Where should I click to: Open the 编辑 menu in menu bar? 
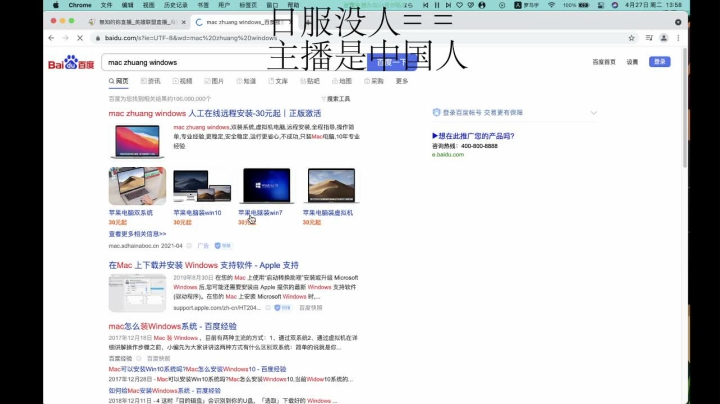click(127, 5)
